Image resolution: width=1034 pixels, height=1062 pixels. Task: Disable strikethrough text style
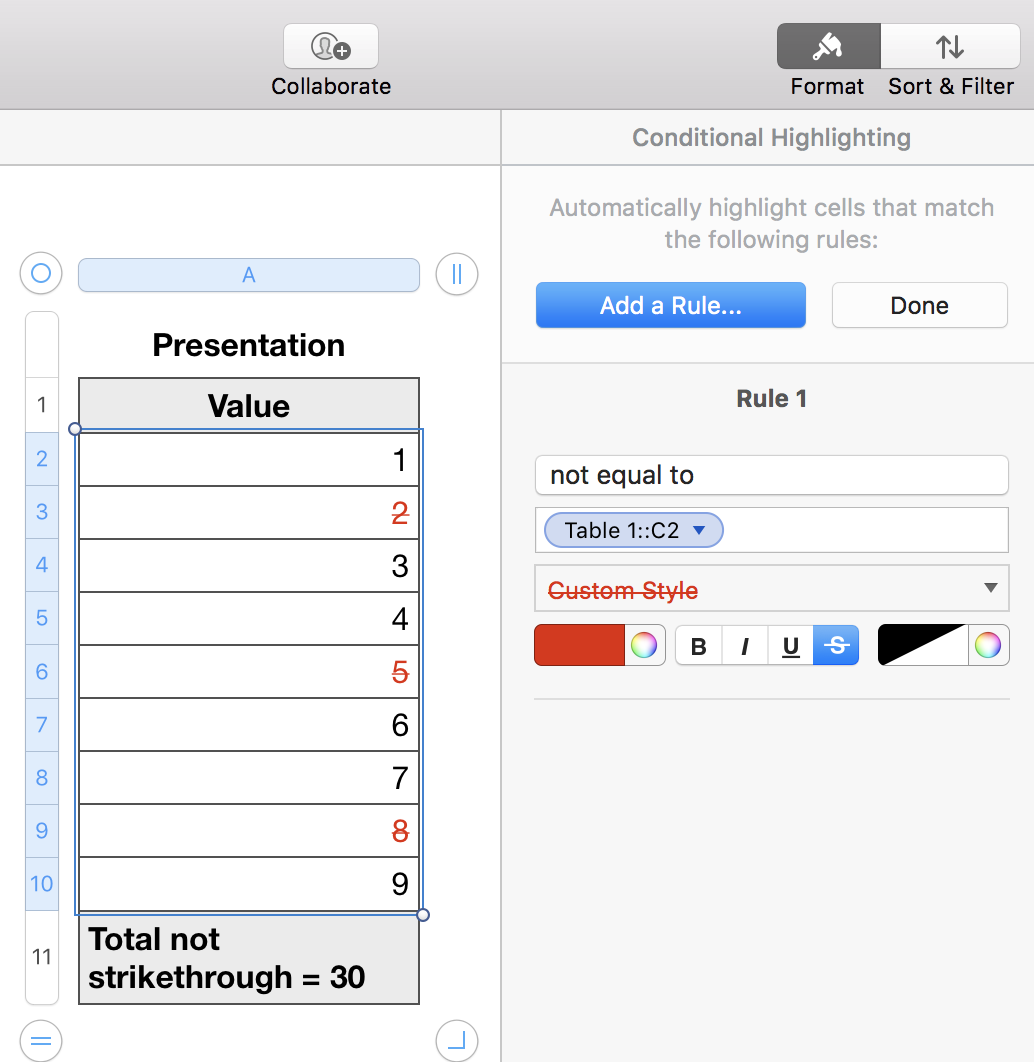(836, 646)
